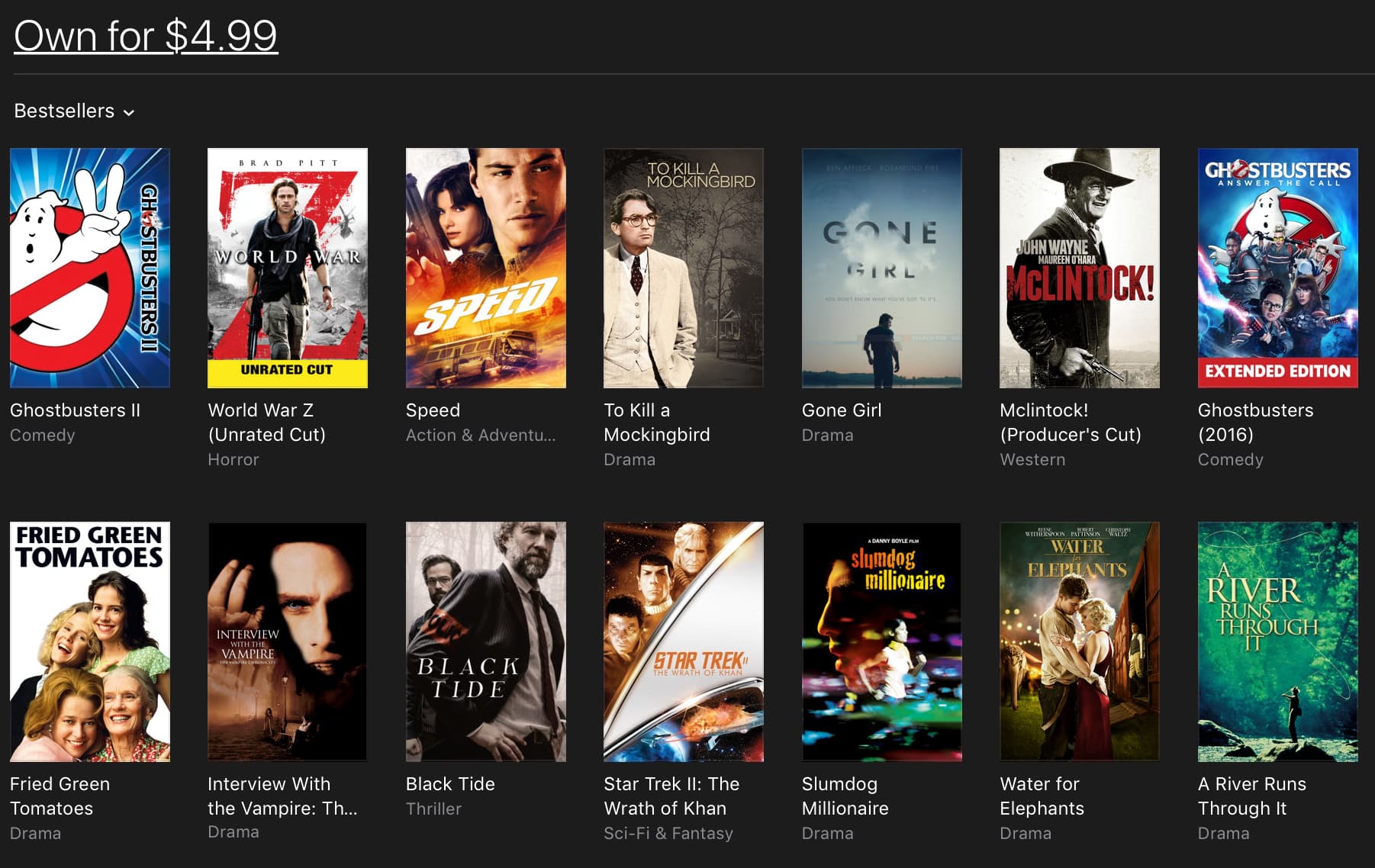Open the Ghostbusters II poster
Viewport: 1375px width, 868px height.
(90, 268)
